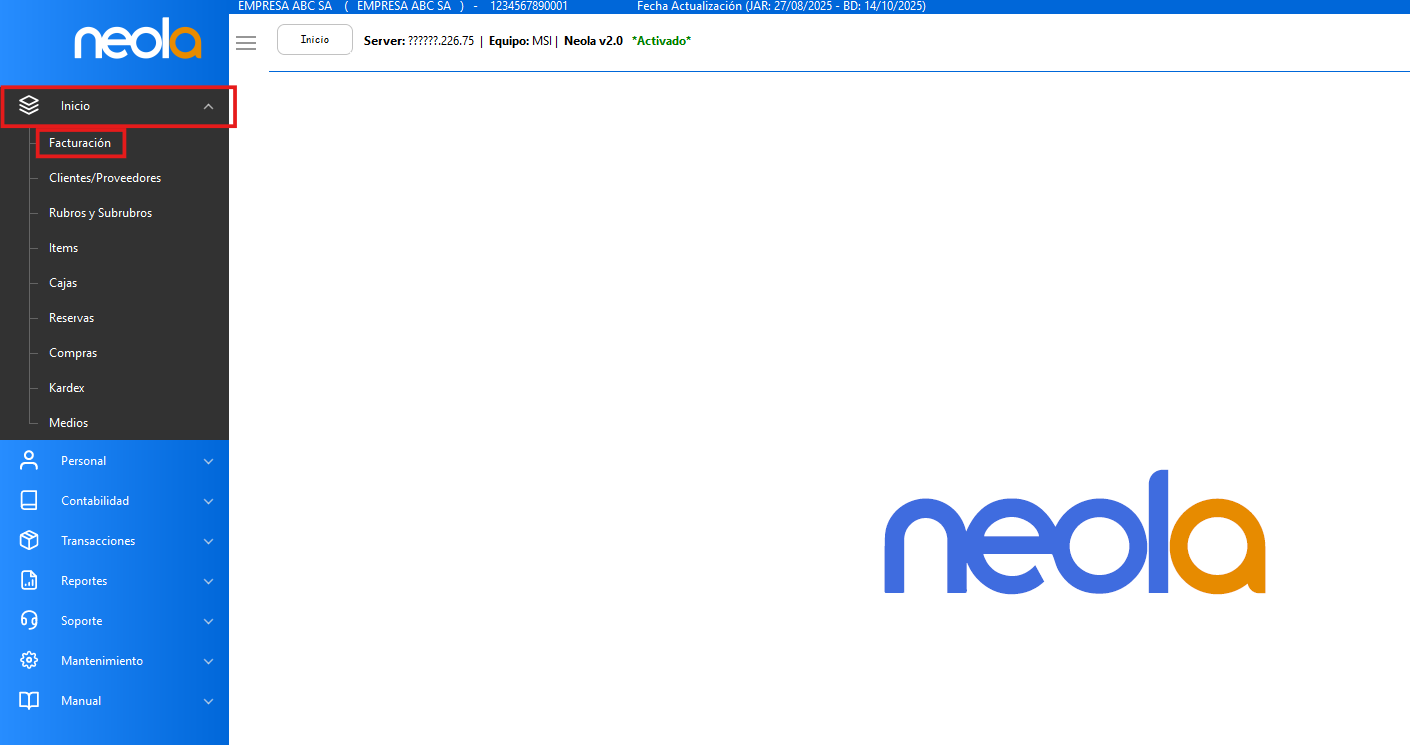The height and width of the screenshot is (745, 1410).
Task: Click the hamburger menu icon
Action: [246, 42]
